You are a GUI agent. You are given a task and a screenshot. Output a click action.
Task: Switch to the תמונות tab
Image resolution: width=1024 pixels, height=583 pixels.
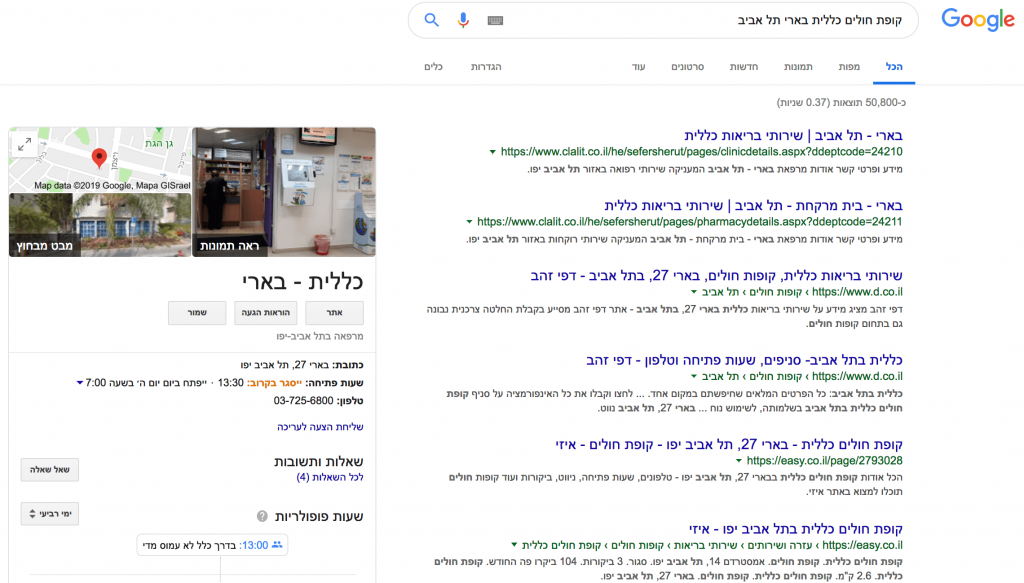(798, 67)
